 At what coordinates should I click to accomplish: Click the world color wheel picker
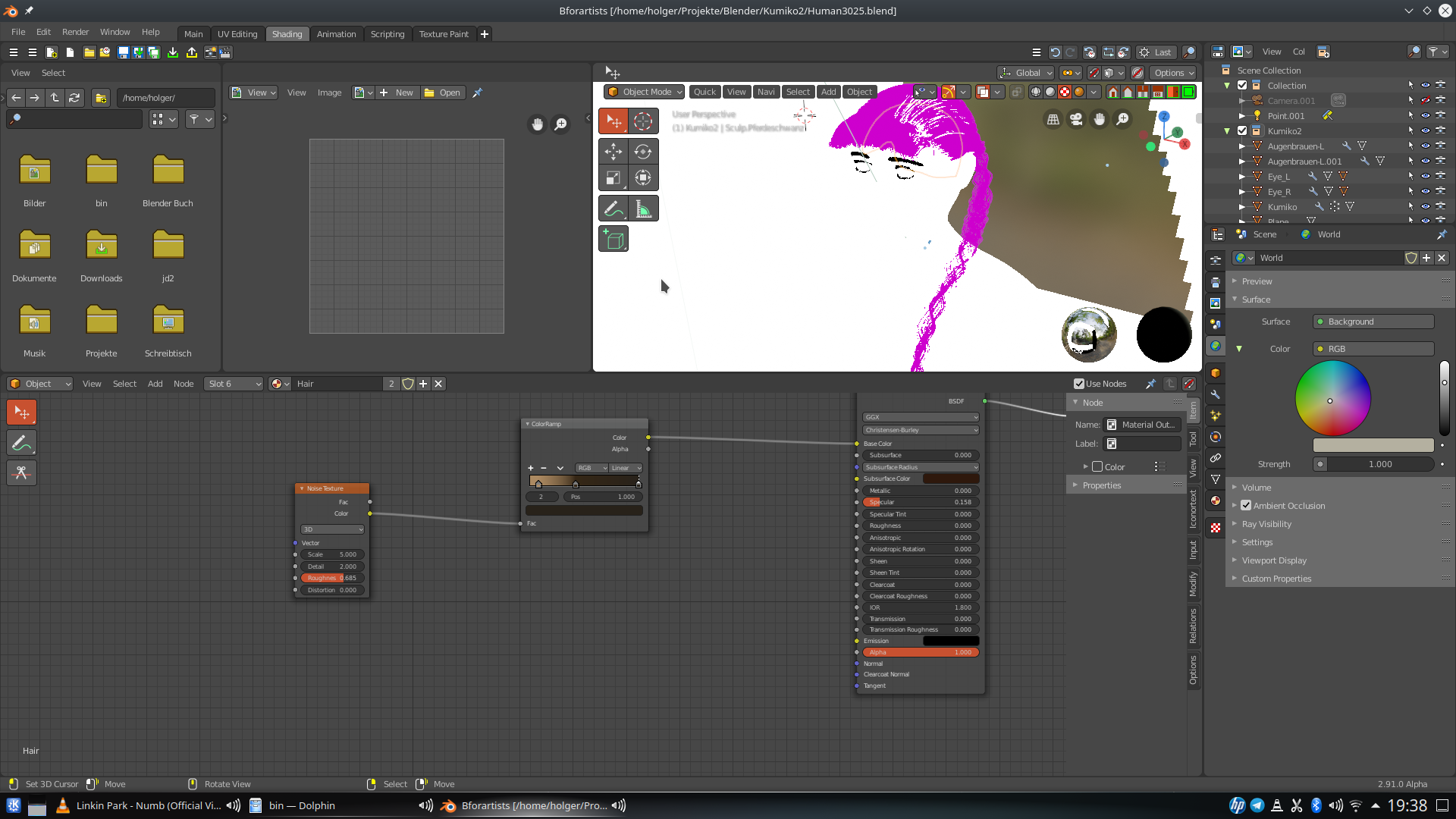coord(1332,398)
